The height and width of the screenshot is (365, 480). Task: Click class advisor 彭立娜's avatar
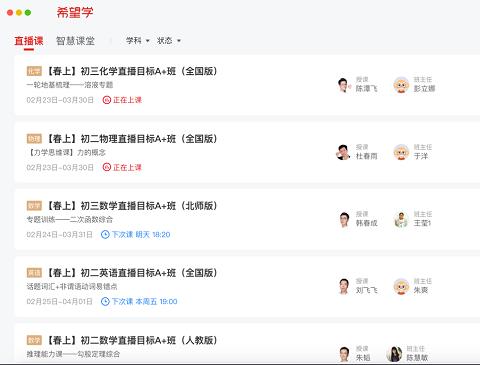(401, 85)
